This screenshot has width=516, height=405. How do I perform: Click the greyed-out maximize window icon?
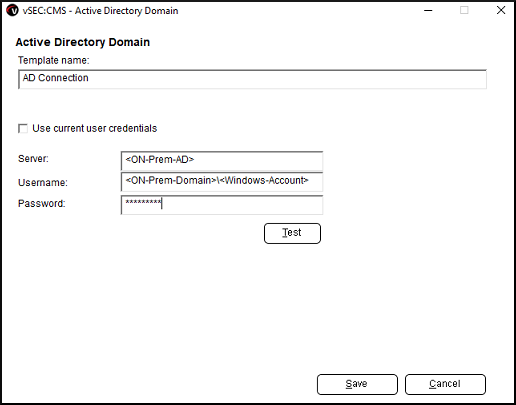point(464,10)
